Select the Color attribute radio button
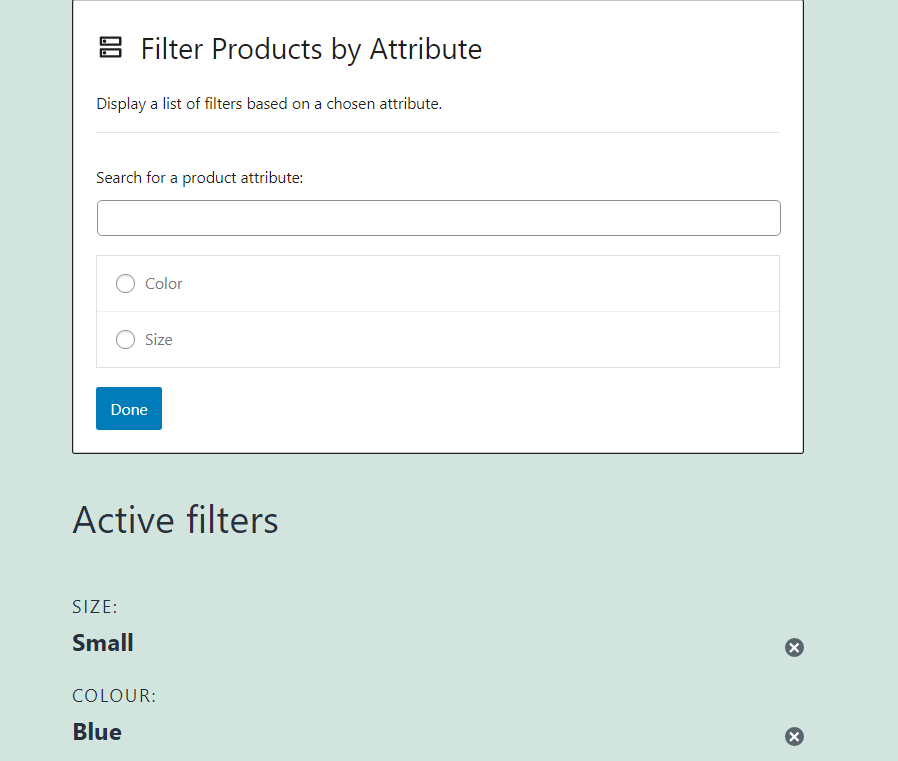 [x=125, y=283]
